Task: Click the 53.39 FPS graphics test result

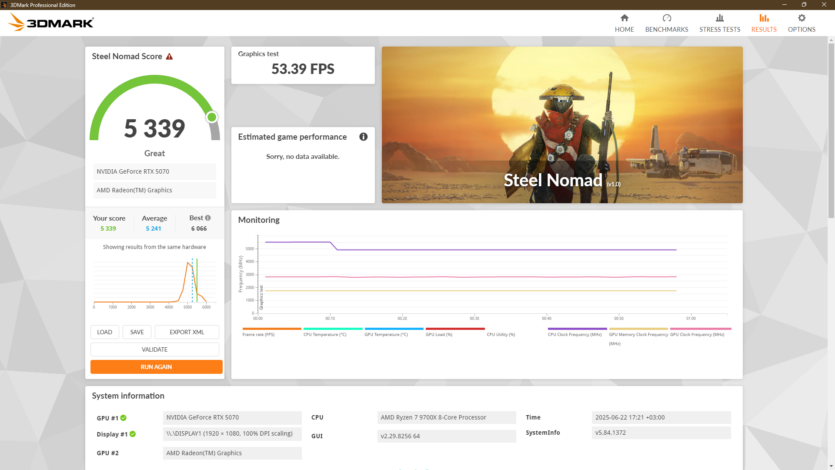Action: [x=302, y=69]
